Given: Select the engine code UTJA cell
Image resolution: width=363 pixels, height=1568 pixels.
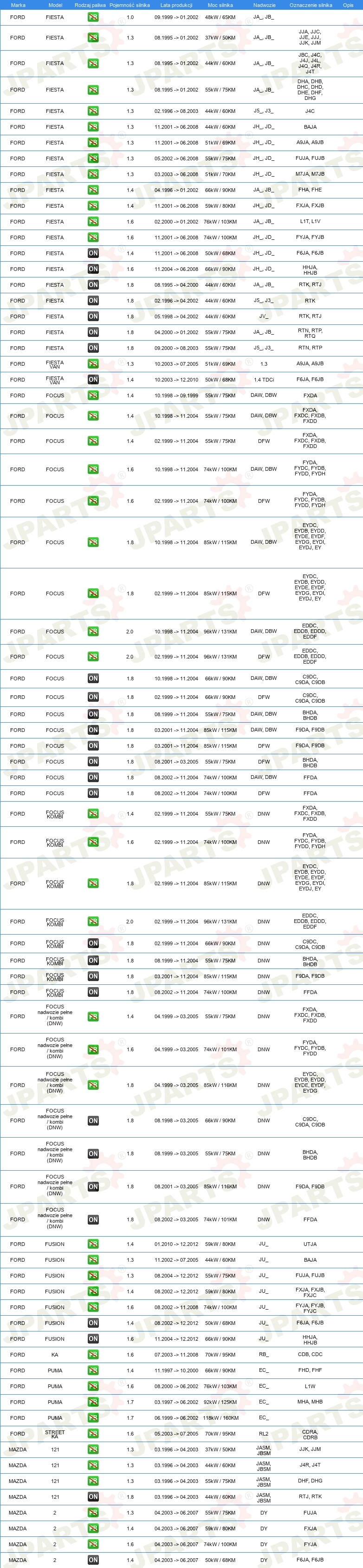Looking at the screenshot, I should click(x=310, y=1244).
